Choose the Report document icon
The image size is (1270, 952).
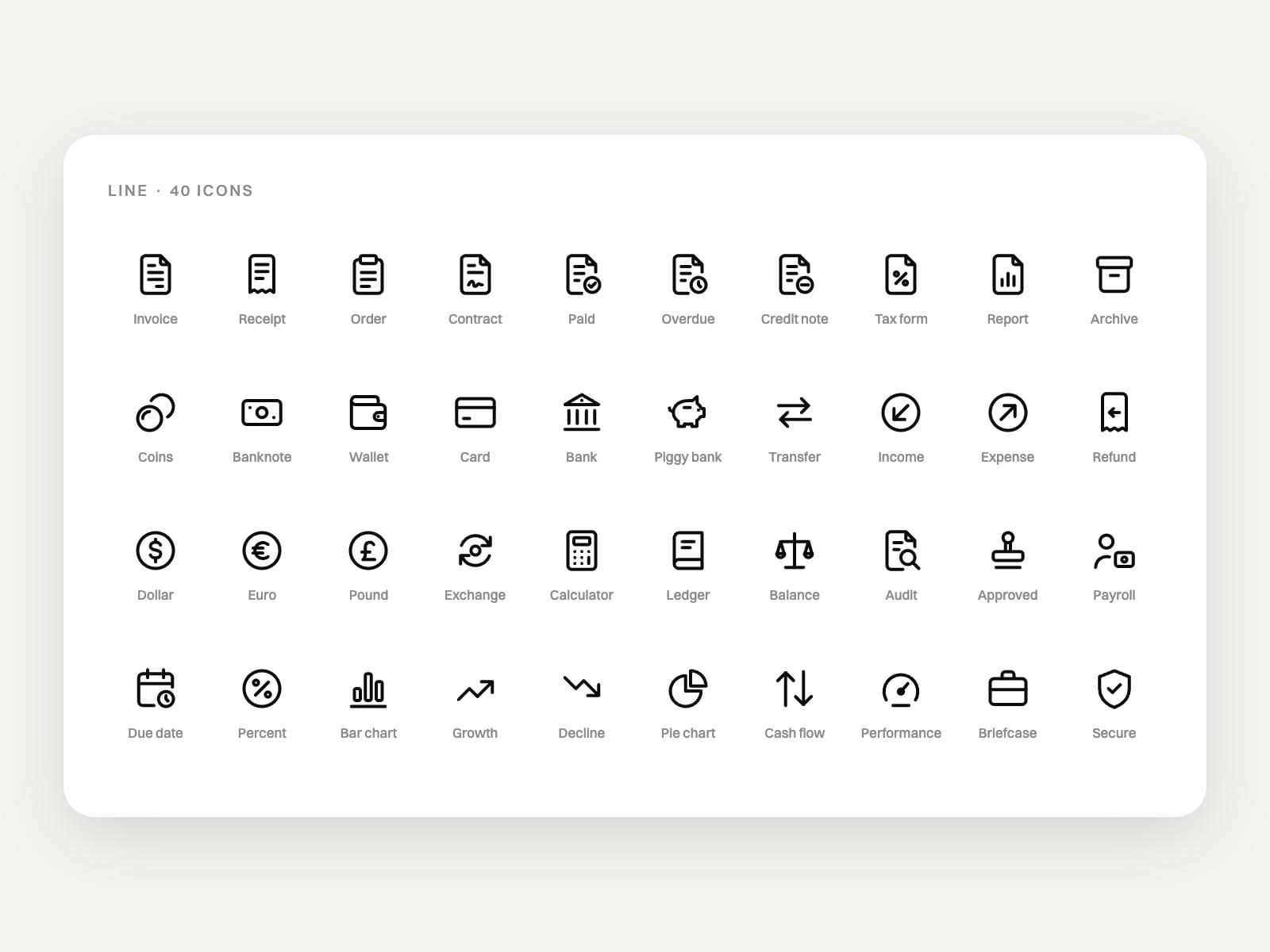1007,274
